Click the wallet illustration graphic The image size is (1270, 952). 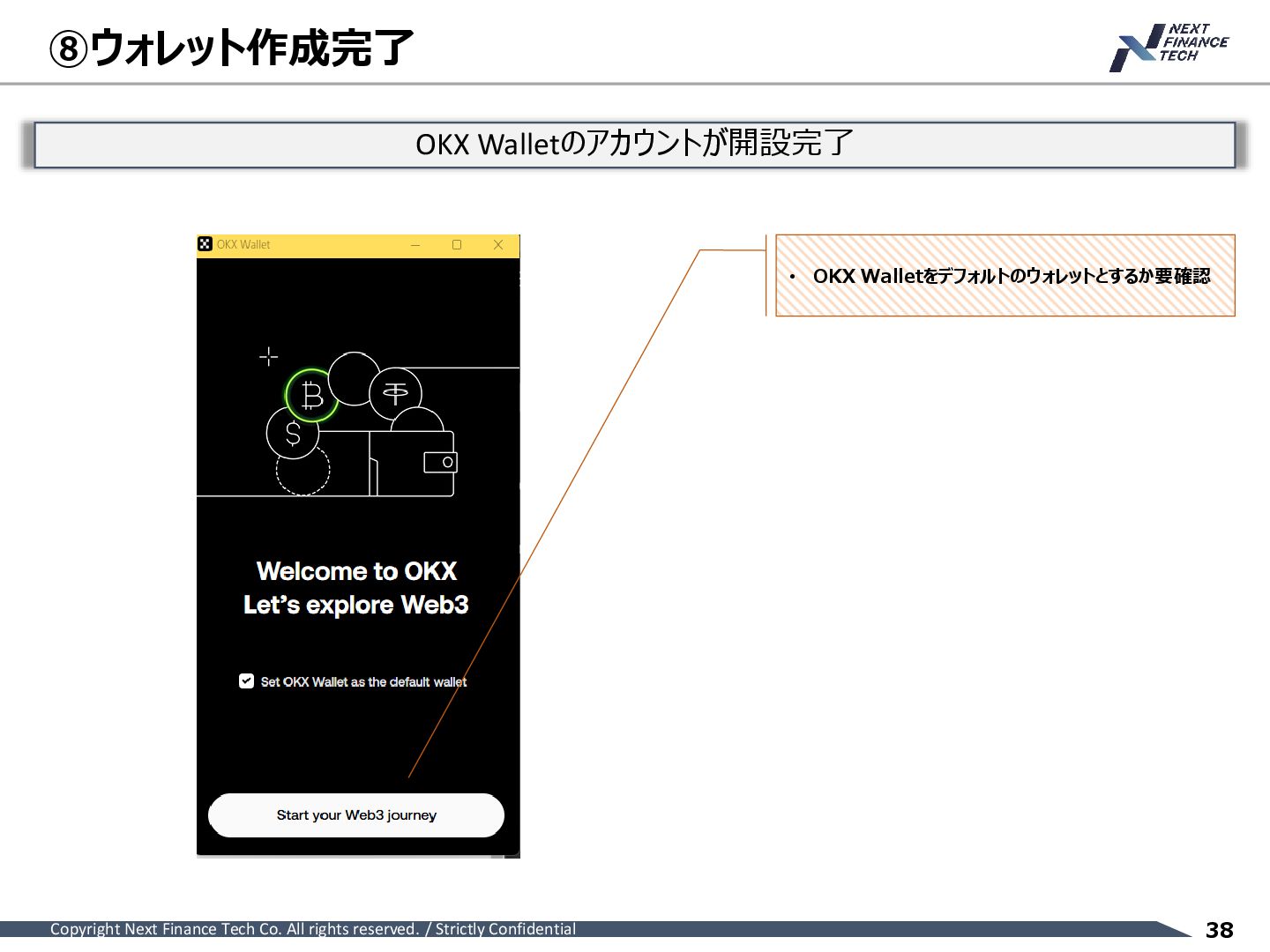click(x=412, y=463)
